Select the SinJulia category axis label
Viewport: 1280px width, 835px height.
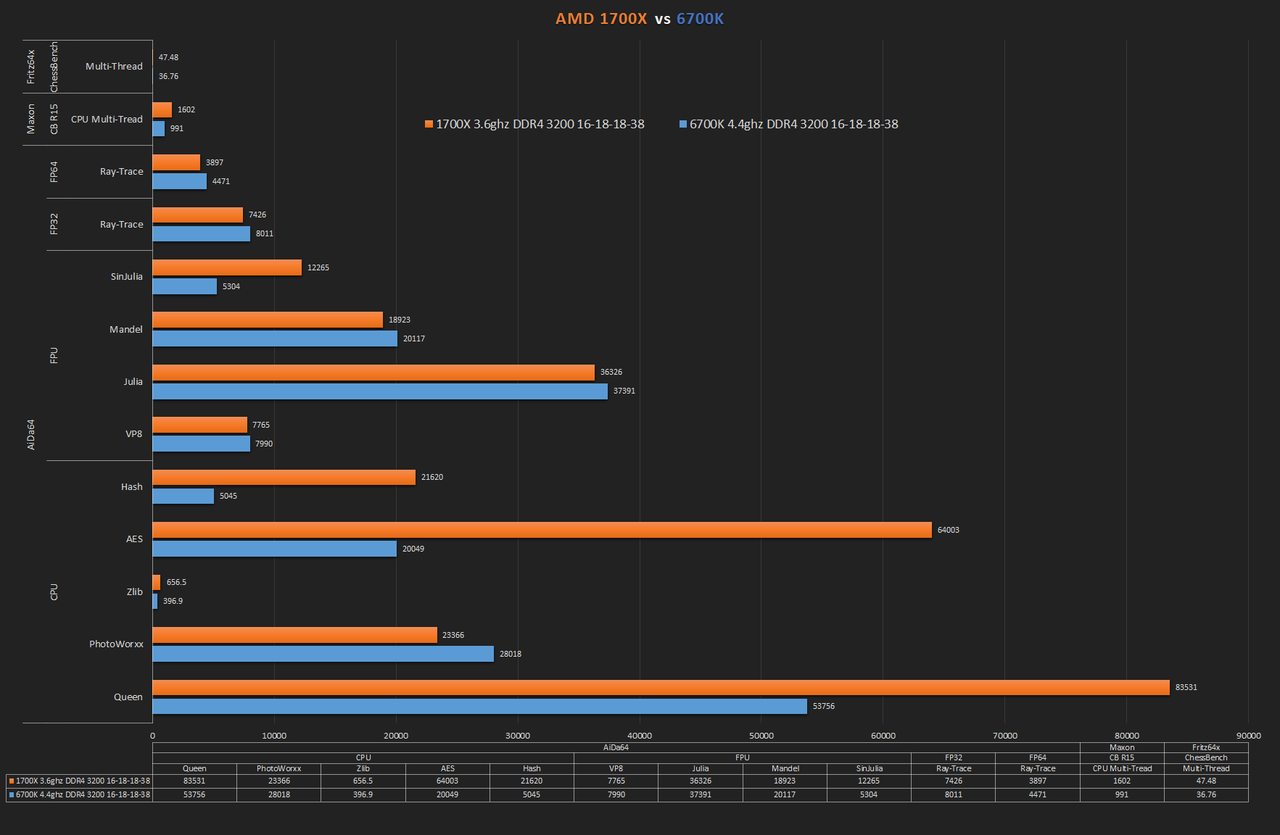[125, 277]
